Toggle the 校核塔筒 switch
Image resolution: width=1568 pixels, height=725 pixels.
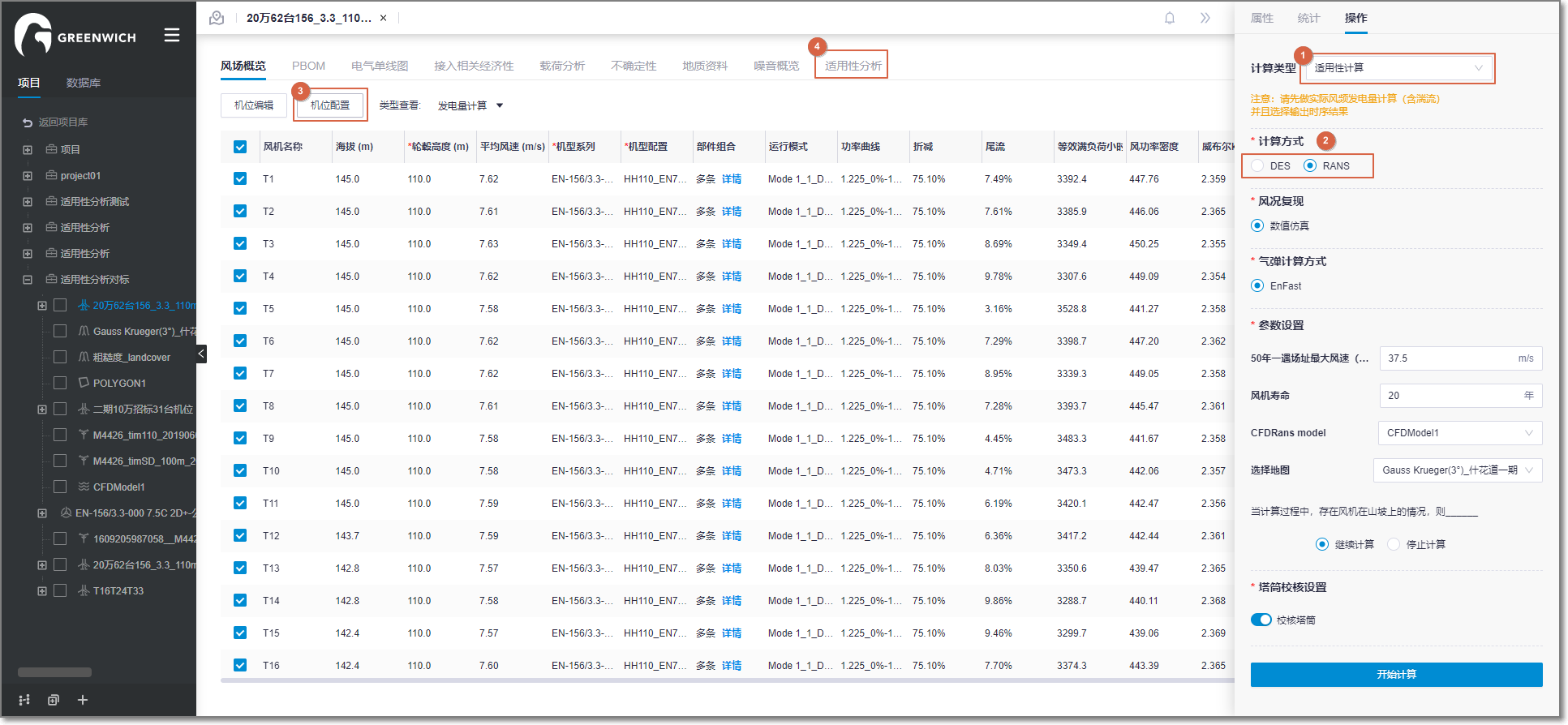[x=1261, y=620]
